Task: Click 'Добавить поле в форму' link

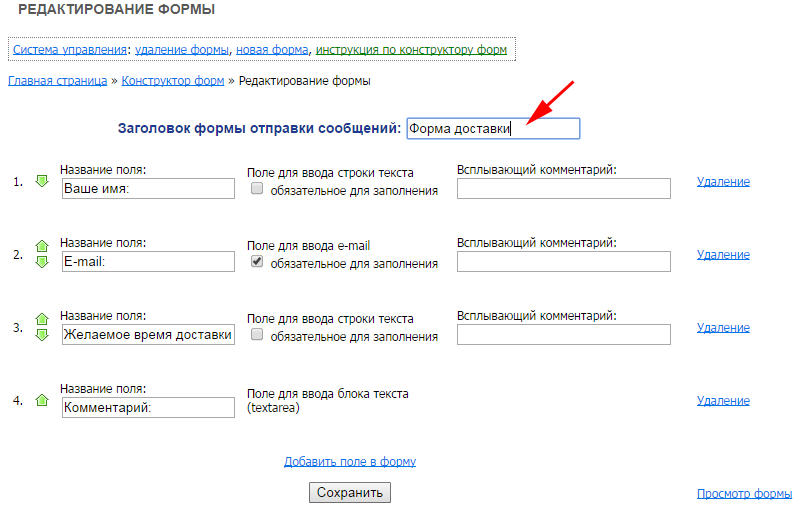Action: pos(349,462)
